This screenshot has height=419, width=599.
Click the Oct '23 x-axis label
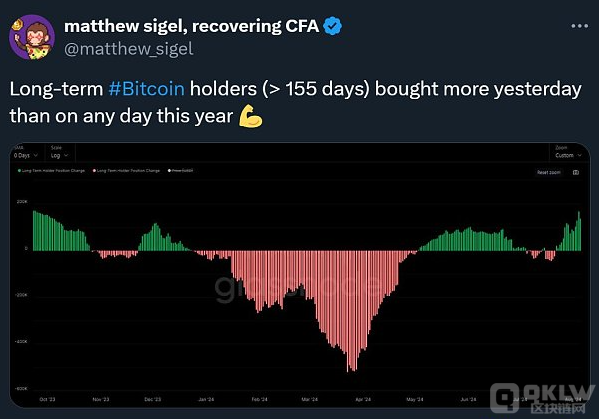pyautogui.click(x=47, y=399)
